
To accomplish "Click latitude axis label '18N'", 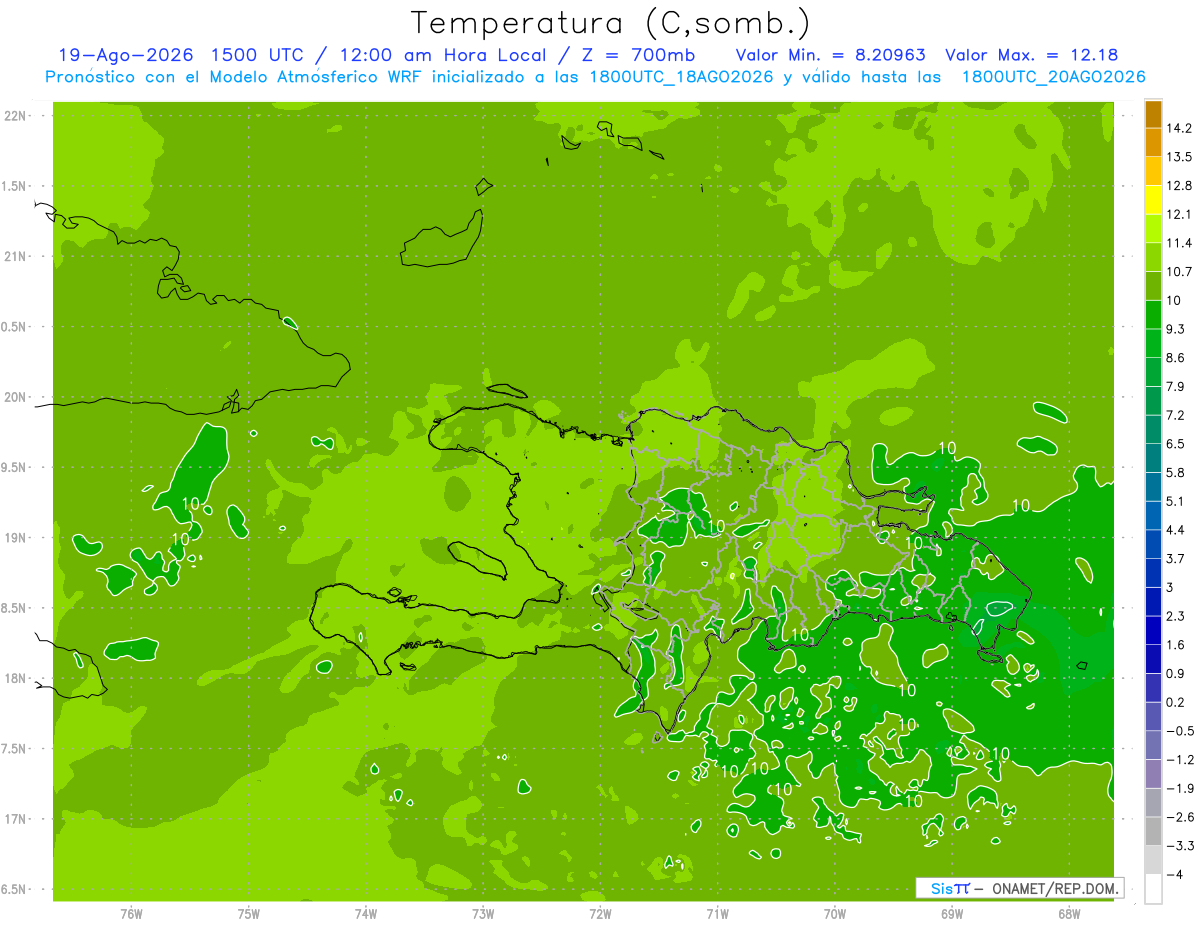I will click(17, 679).
